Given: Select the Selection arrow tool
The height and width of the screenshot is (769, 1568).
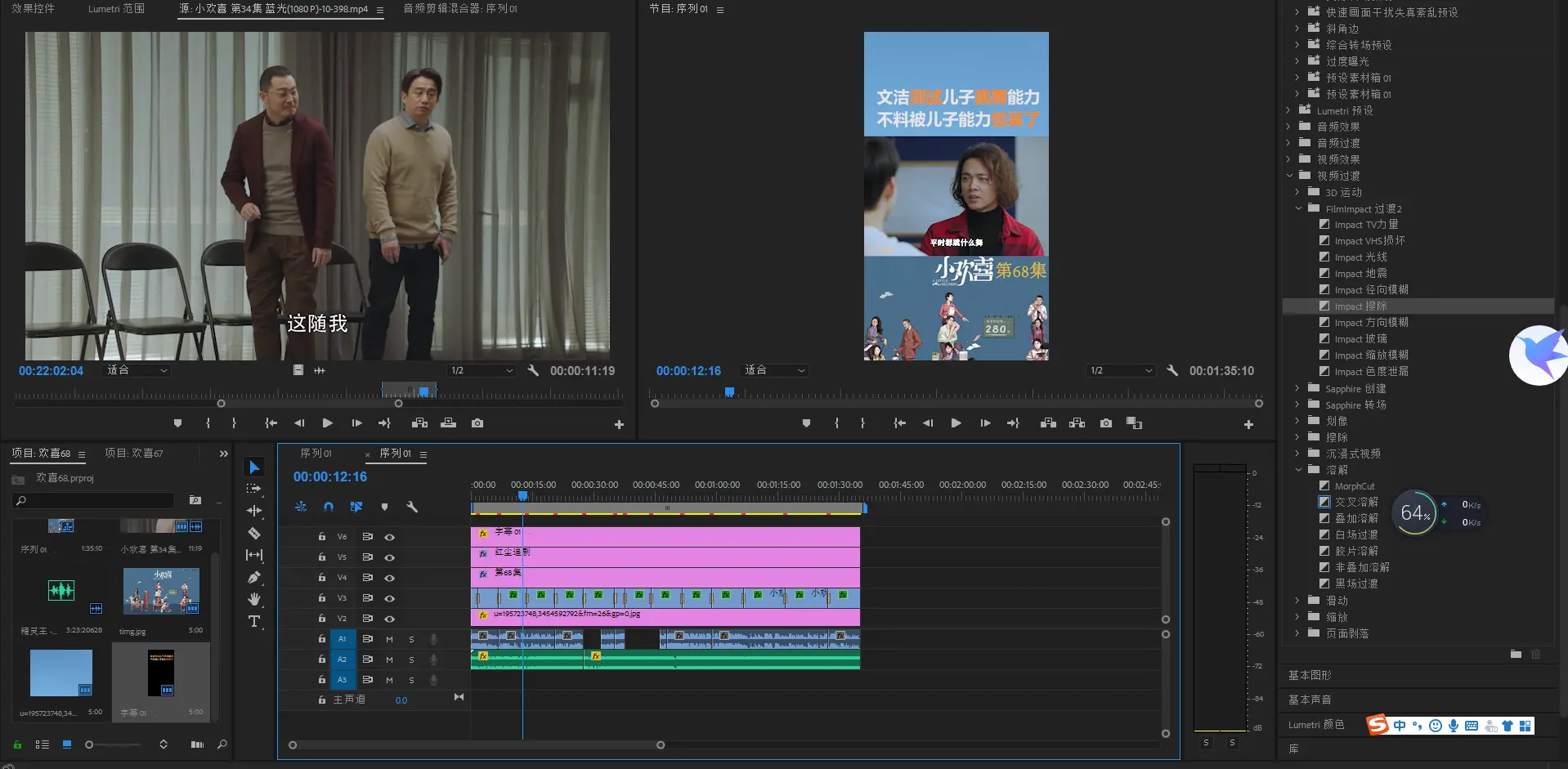Looking at the screenshot, I should [254, 467].
